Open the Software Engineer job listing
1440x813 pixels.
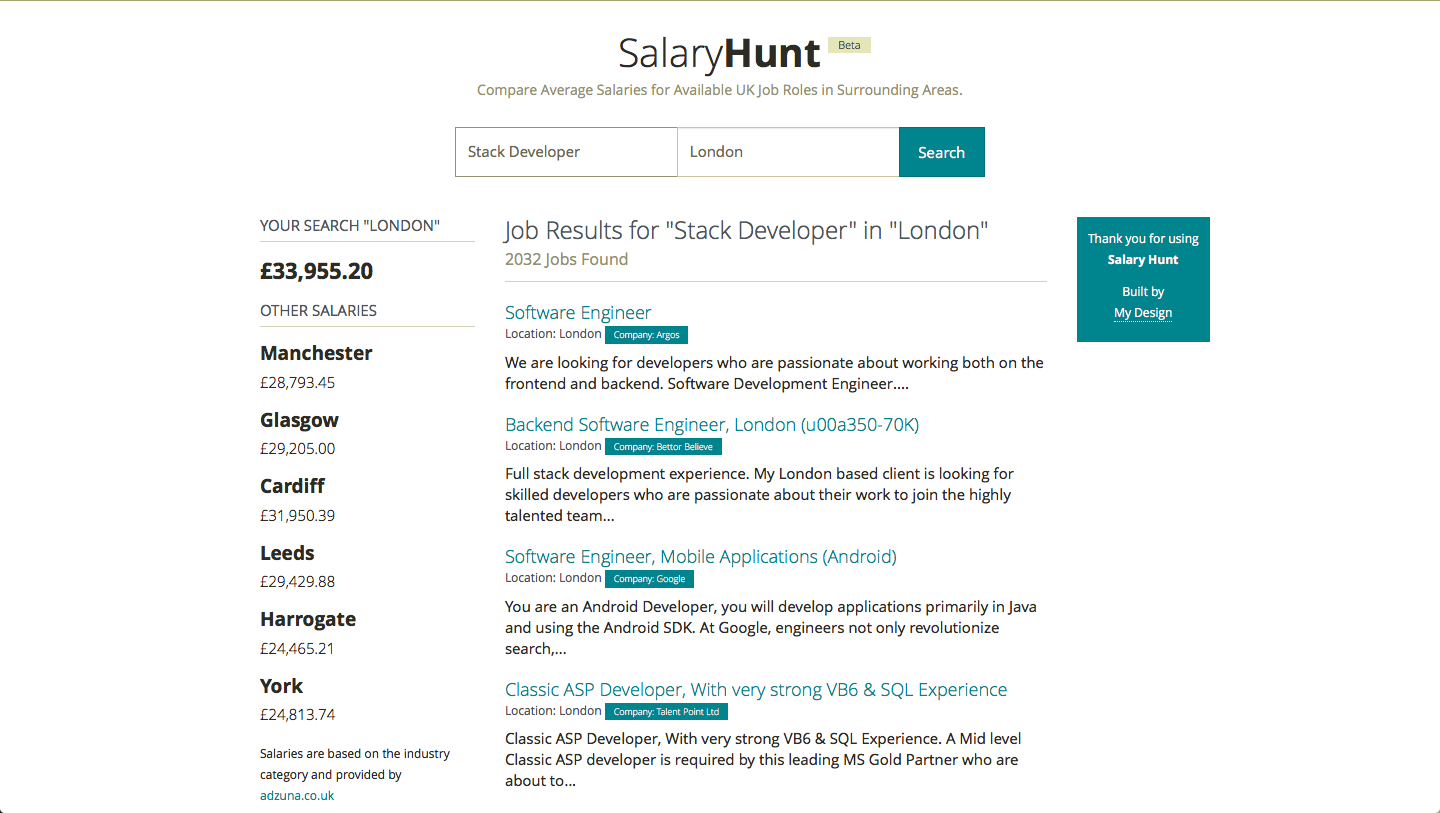click(577, 312)
